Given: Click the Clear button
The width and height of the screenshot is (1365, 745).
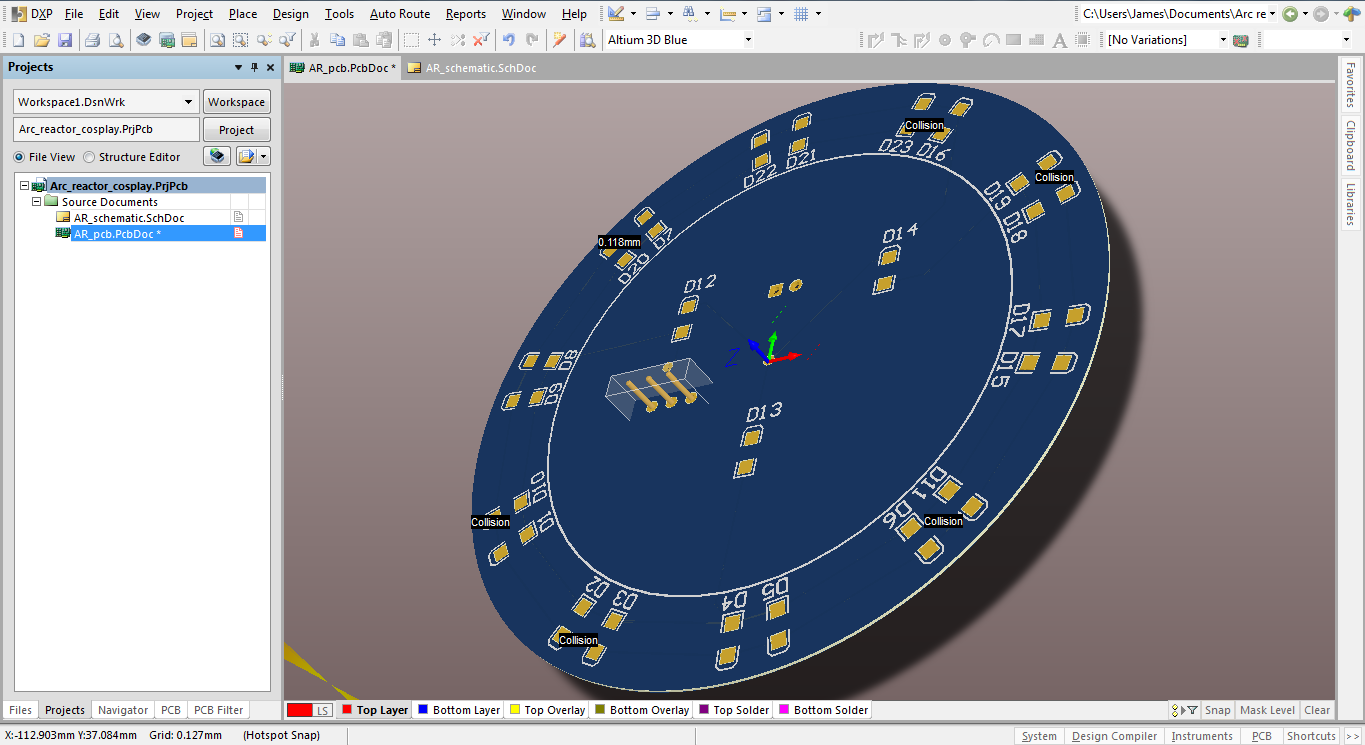Looking at the screenshot, I should click(1317, 710).
